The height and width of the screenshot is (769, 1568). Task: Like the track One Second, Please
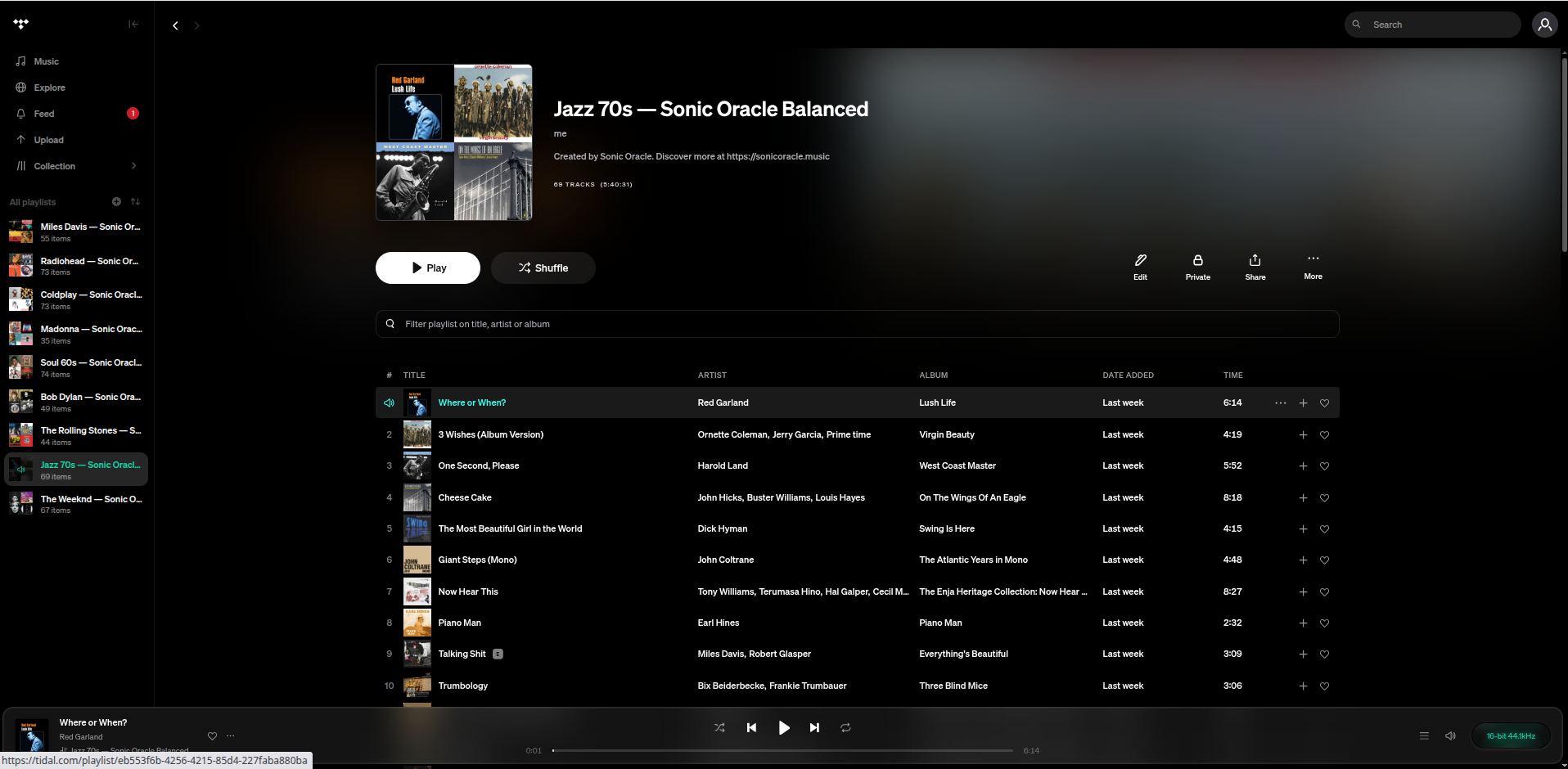[x=1324, y=465]
